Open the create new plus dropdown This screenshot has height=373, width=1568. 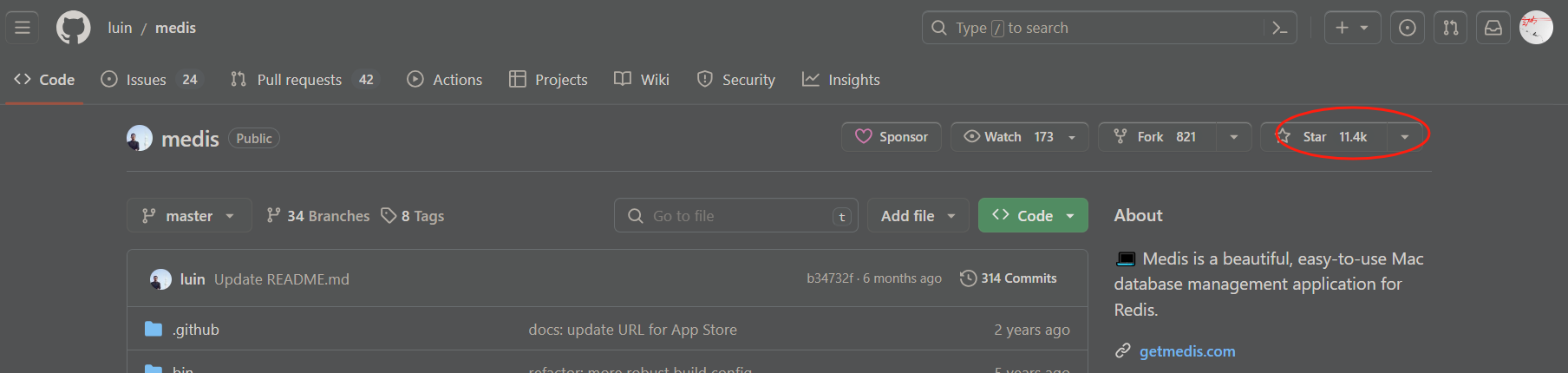pyautogui.click(x=1352, y=28)
